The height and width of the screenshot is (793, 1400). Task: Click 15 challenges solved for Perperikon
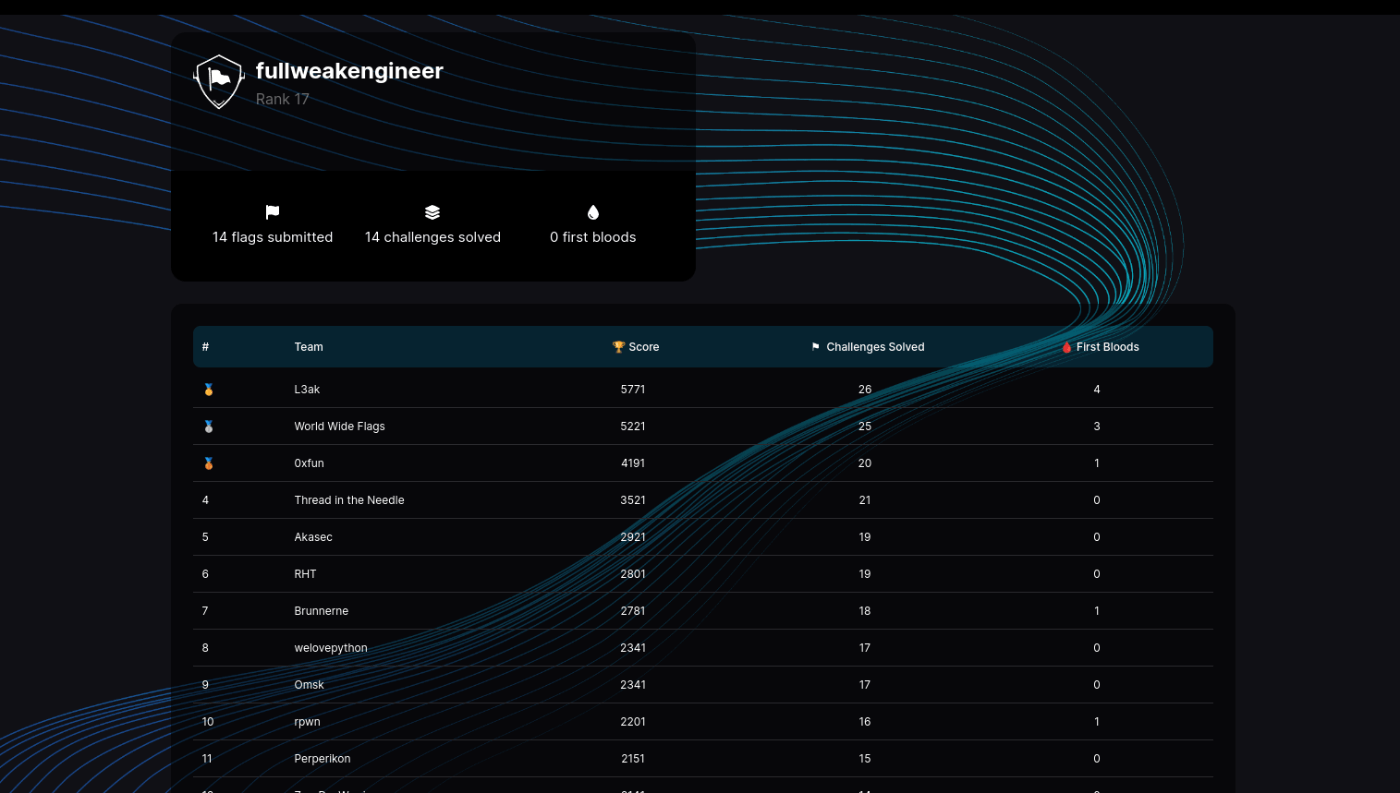tap(865, 759)
